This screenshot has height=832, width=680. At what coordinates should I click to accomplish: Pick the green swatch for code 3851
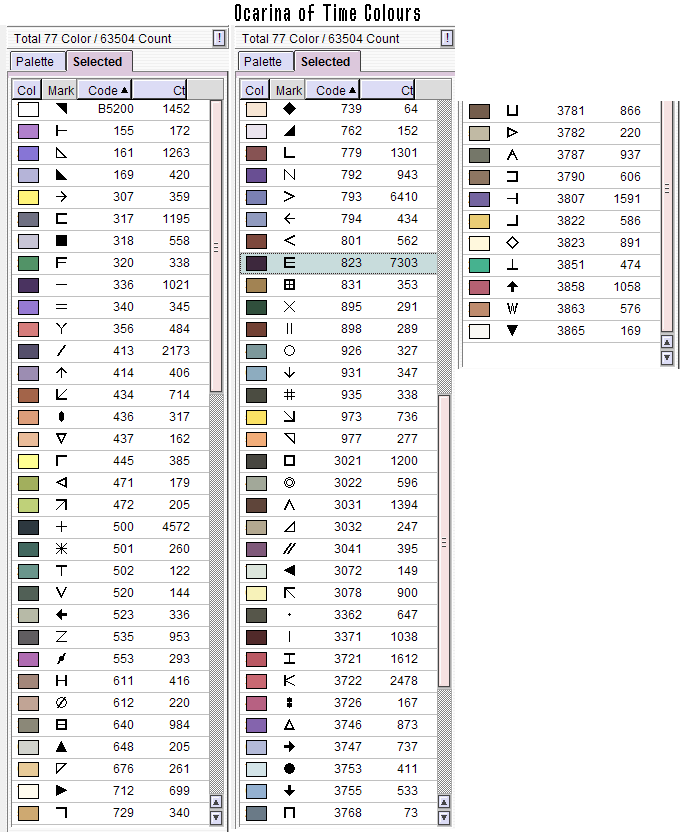479,265
